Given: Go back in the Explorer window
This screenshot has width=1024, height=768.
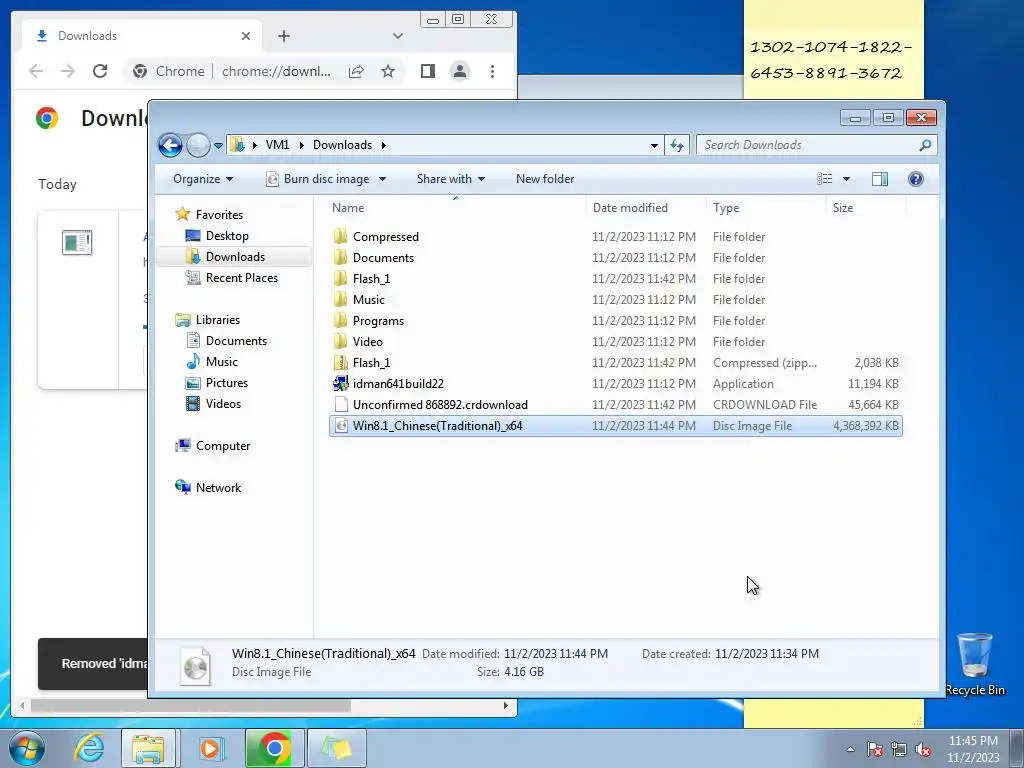Looking at the screenshot, I should (170, 145).
